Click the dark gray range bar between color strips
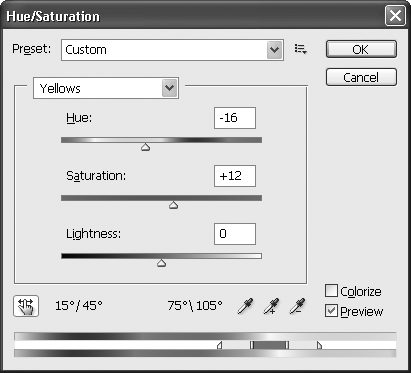This screenshot has height=373, width=411. click(x=269, y=345)
